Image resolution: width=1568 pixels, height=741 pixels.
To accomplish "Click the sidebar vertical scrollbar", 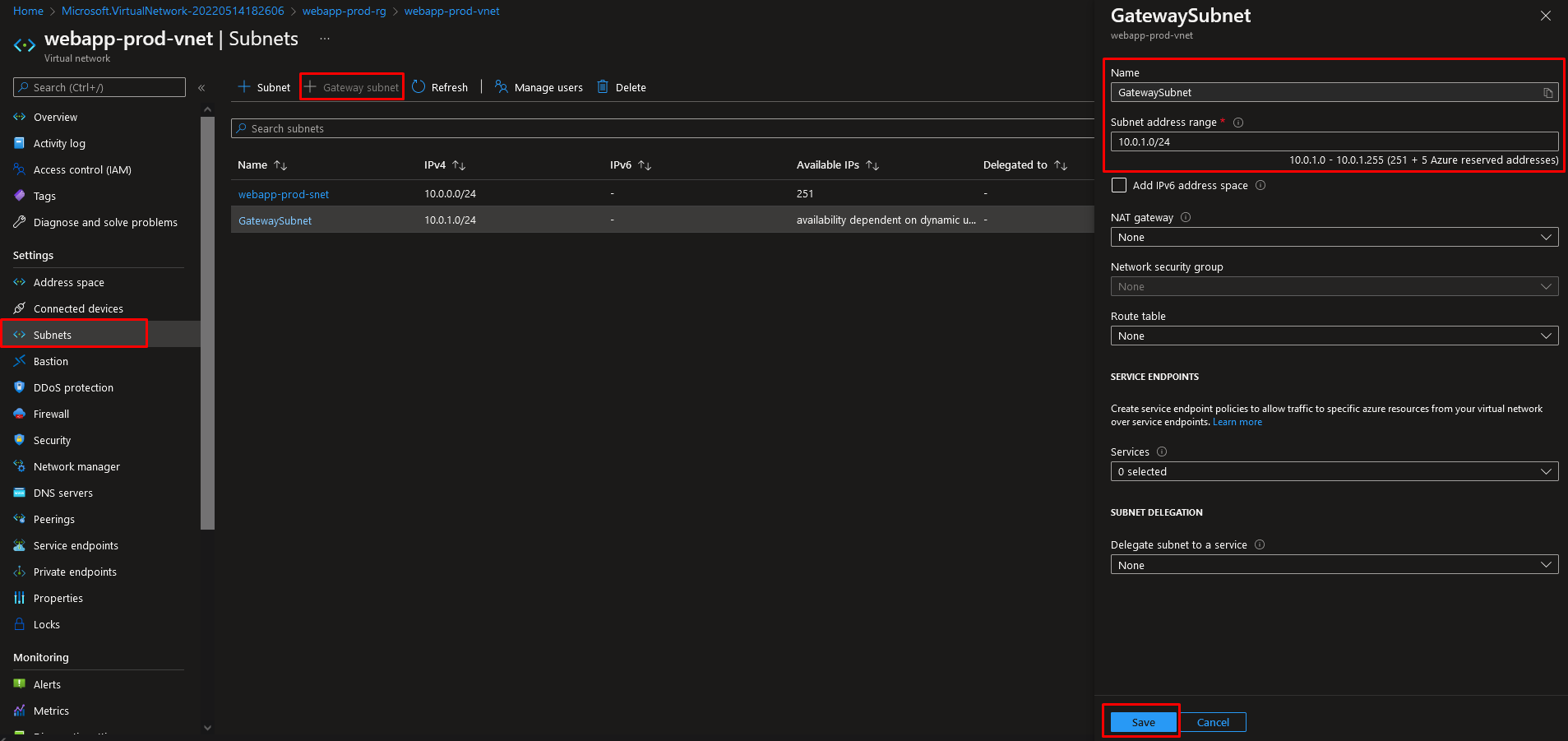I will [207, 322].
